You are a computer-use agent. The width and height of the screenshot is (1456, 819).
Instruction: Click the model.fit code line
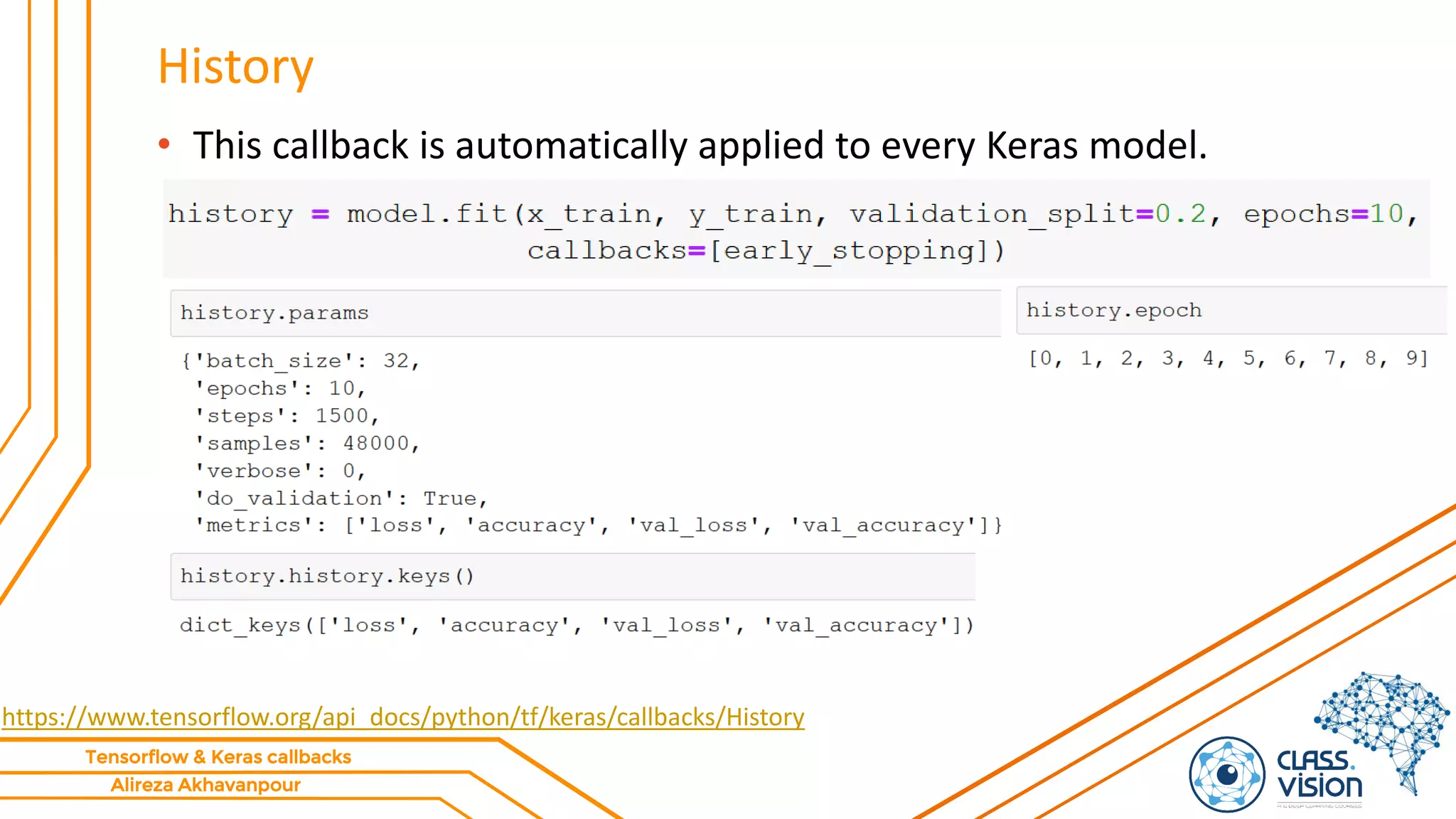(x=793, y=214)
